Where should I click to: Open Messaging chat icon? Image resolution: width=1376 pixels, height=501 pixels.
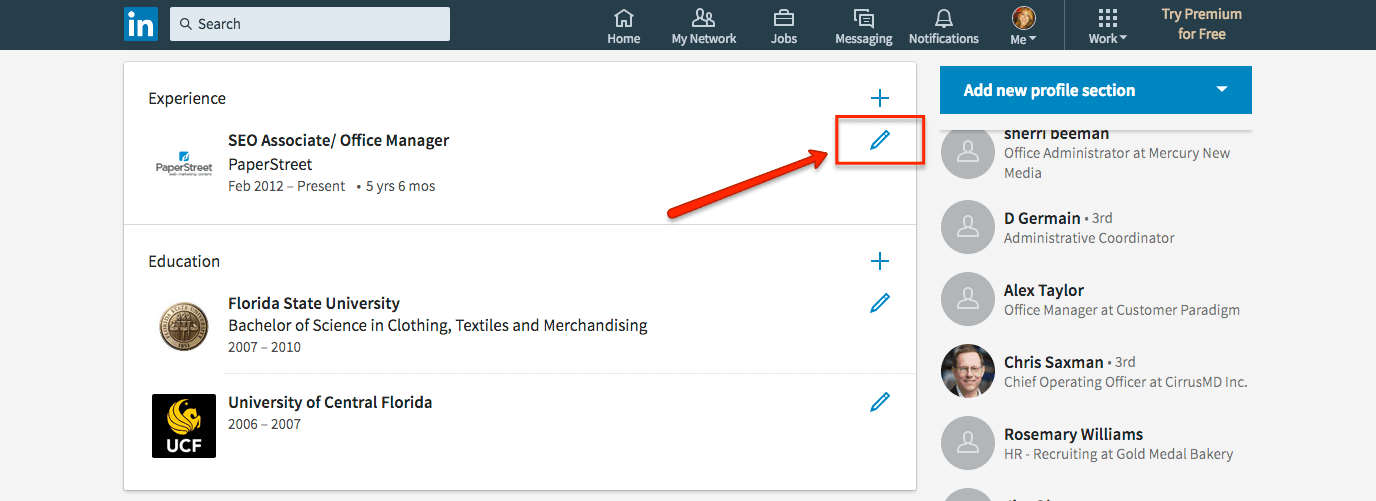coord(864,27)
